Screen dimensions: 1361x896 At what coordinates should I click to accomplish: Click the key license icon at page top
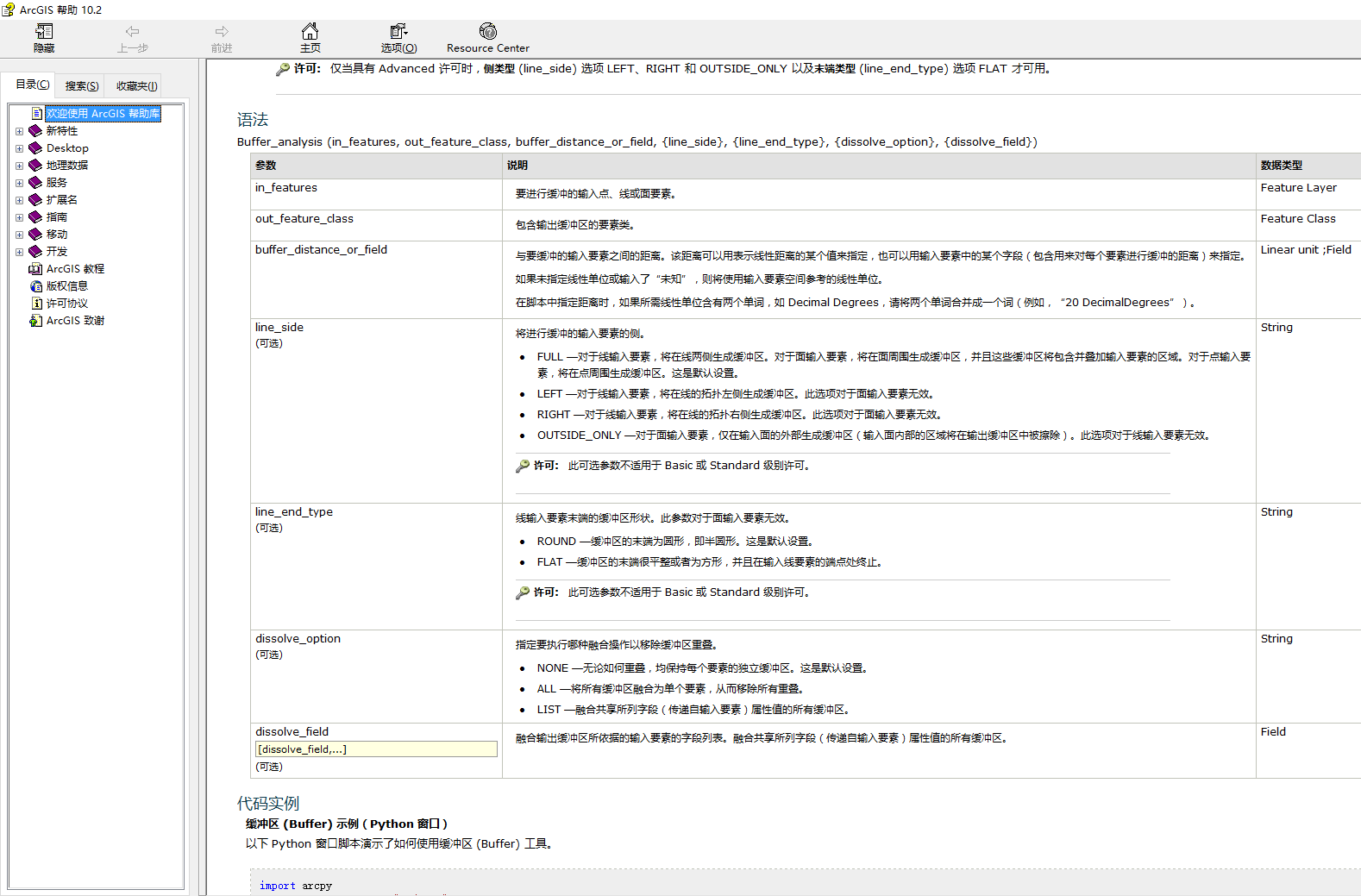click(x=283, y=69)
